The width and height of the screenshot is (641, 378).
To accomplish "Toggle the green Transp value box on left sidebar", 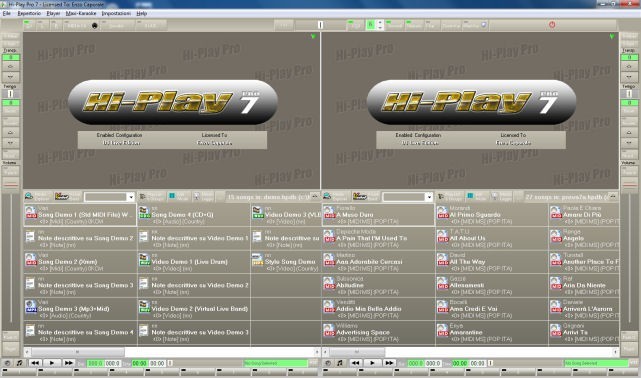I will [x=11, y=58].
